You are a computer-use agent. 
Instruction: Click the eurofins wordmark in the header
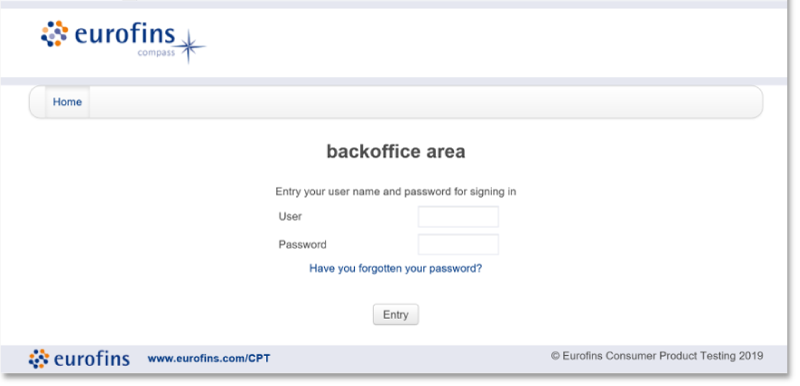pyautogui.click(x=125, y=35)
